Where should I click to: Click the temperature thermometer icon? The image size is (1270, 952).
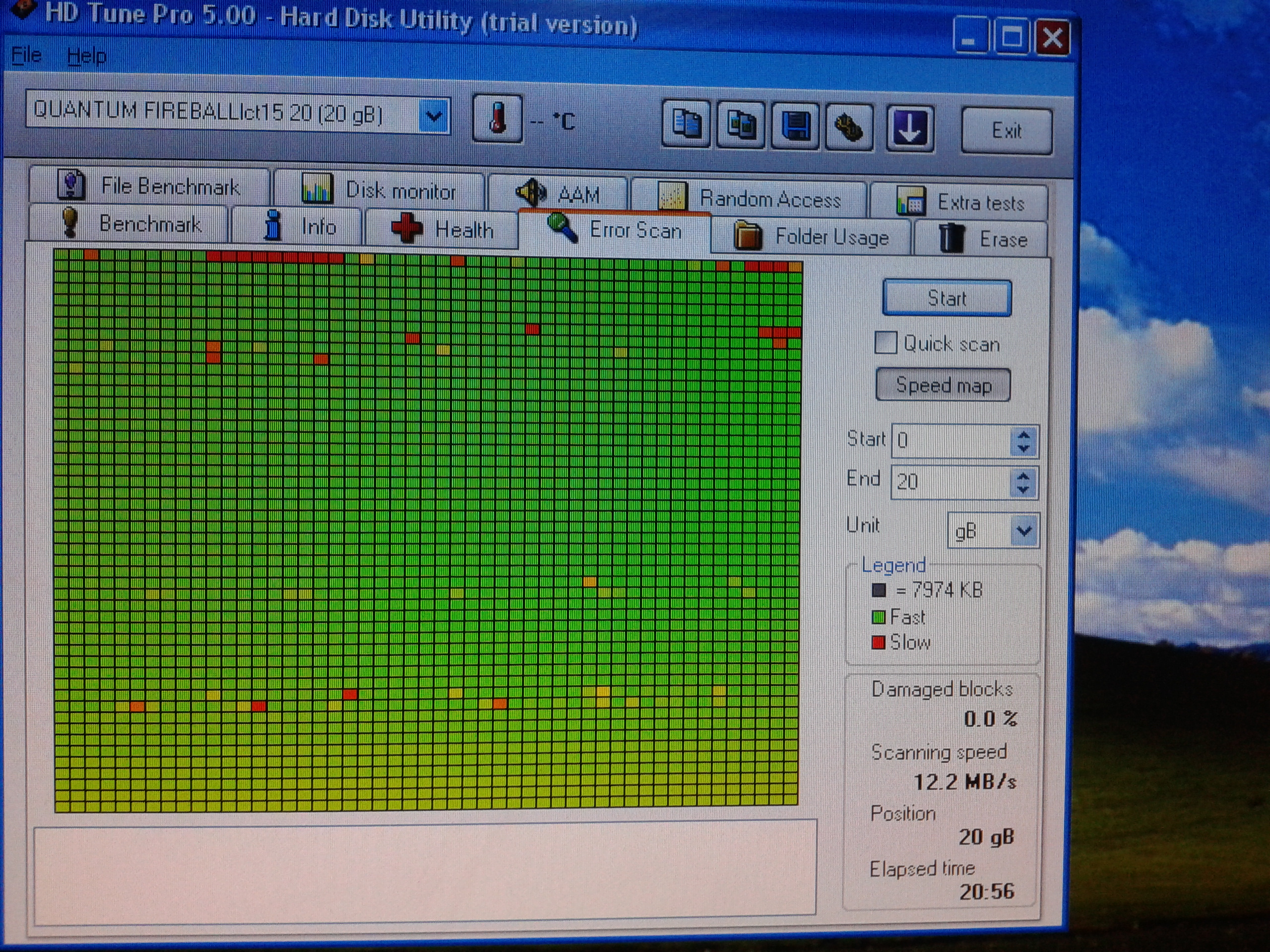(x=497, y=119)
